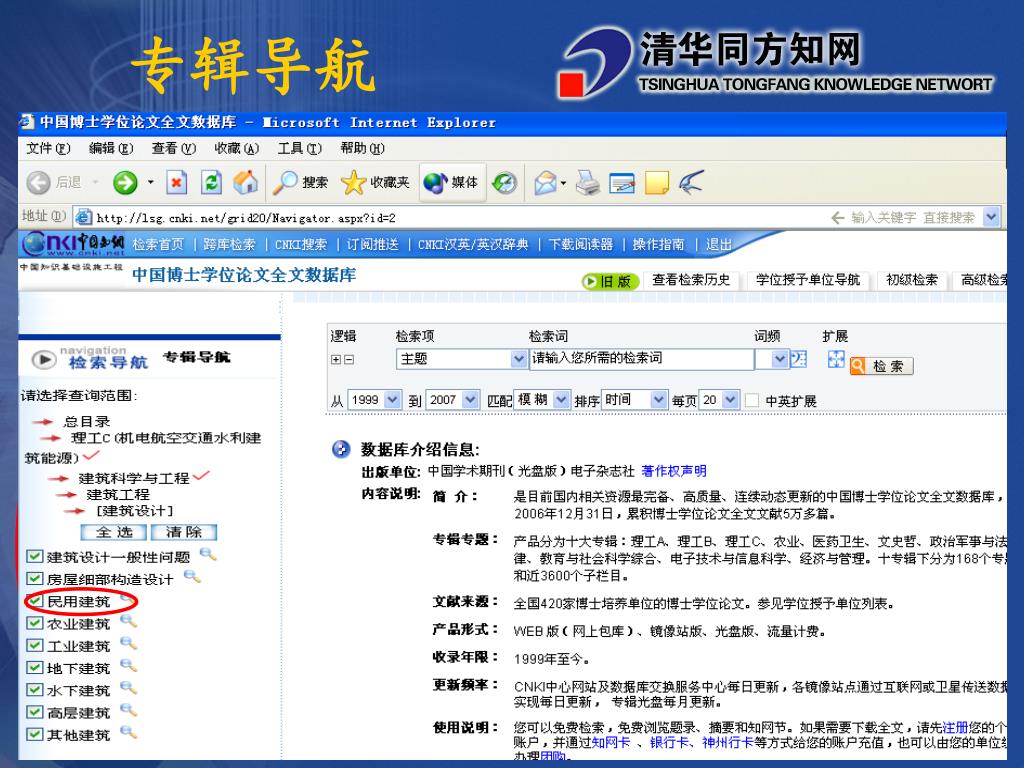The width and height of the screenshot is (1024, 768).
Task: Open the 文件(F) menu
Action: coord(48,148)
